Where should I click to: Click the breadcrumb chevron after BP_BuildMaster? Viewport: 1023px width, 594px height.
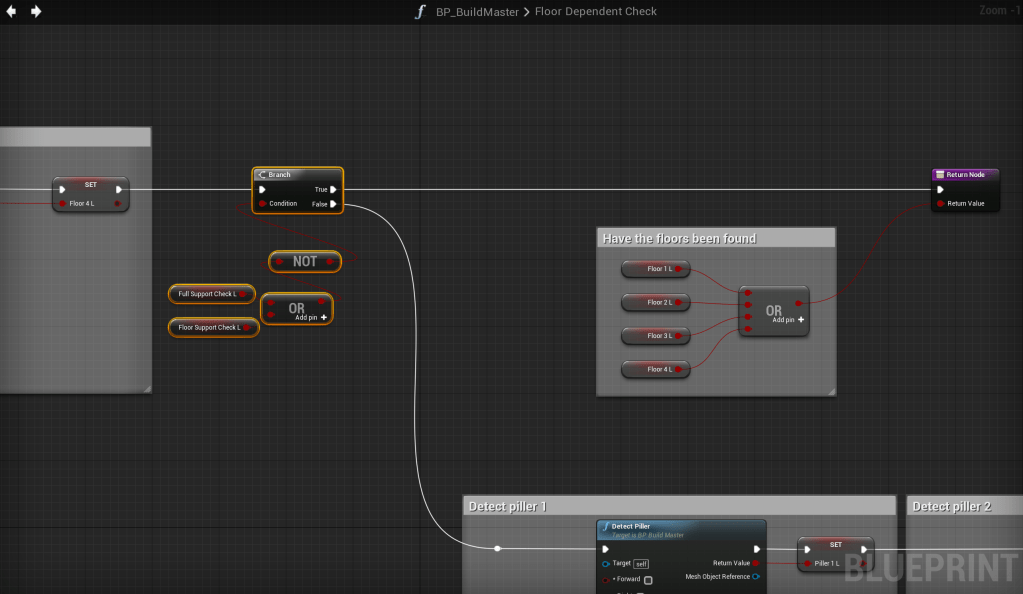point(527,12)
